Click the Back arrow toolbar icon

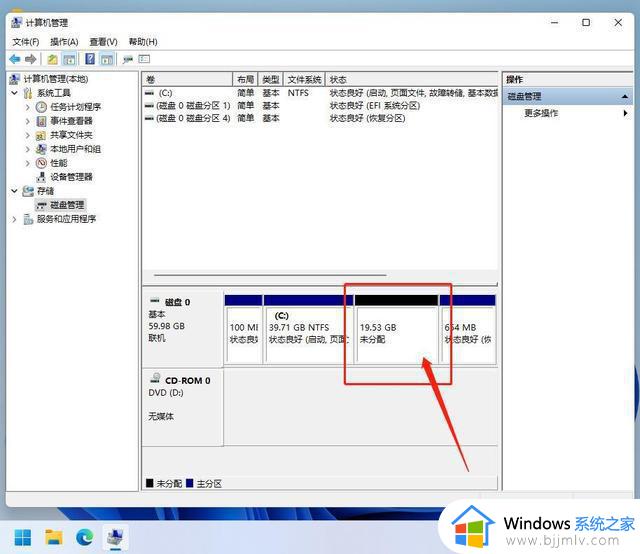(15, 60)
